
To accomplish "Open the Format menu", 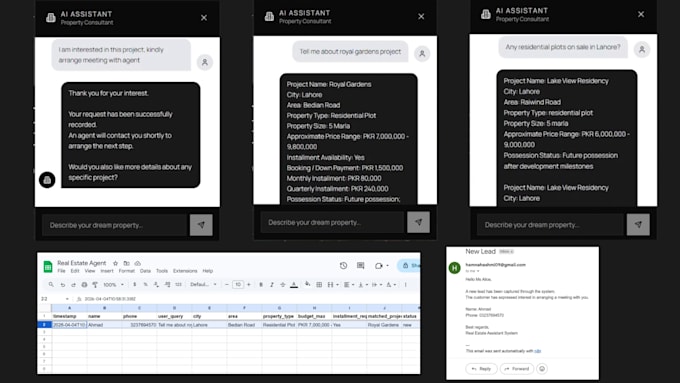I will tap(127, 271).
